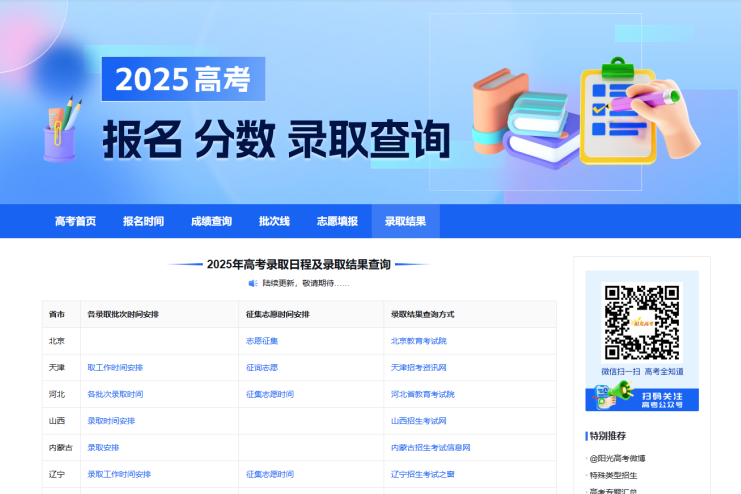The height and width of the screenshot is (494, 741).
Task: Click the pencil cup illustration
Action: (x=62, y=129)
